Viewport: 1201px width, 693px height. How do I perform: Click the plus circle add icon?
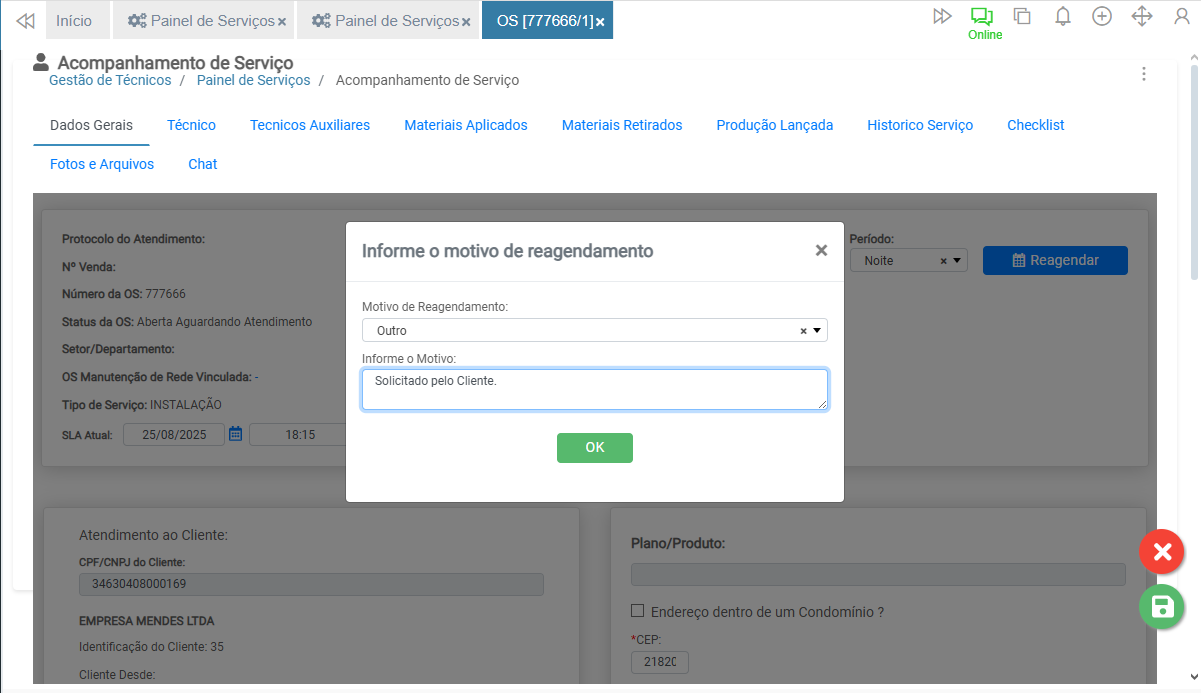1102,16
